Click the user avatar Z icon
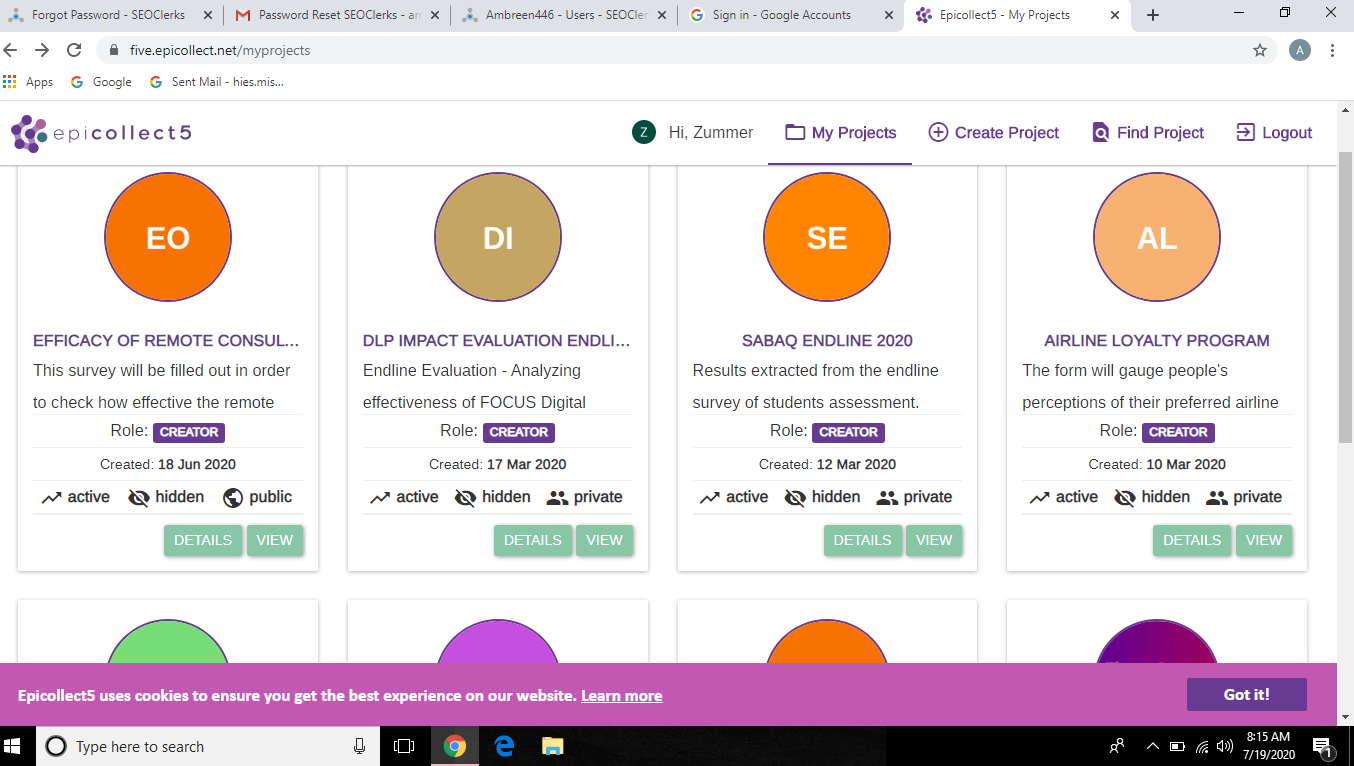 coord(643,132)
